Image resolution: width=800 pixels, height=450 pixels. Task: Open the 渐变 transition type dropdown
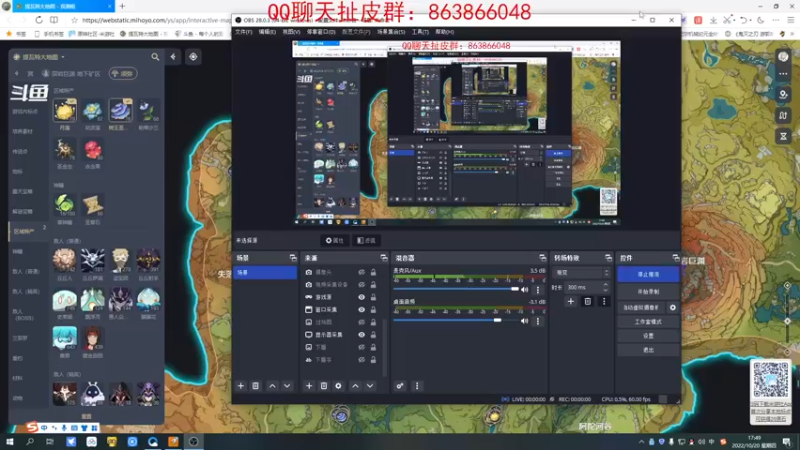coord(581,273)
